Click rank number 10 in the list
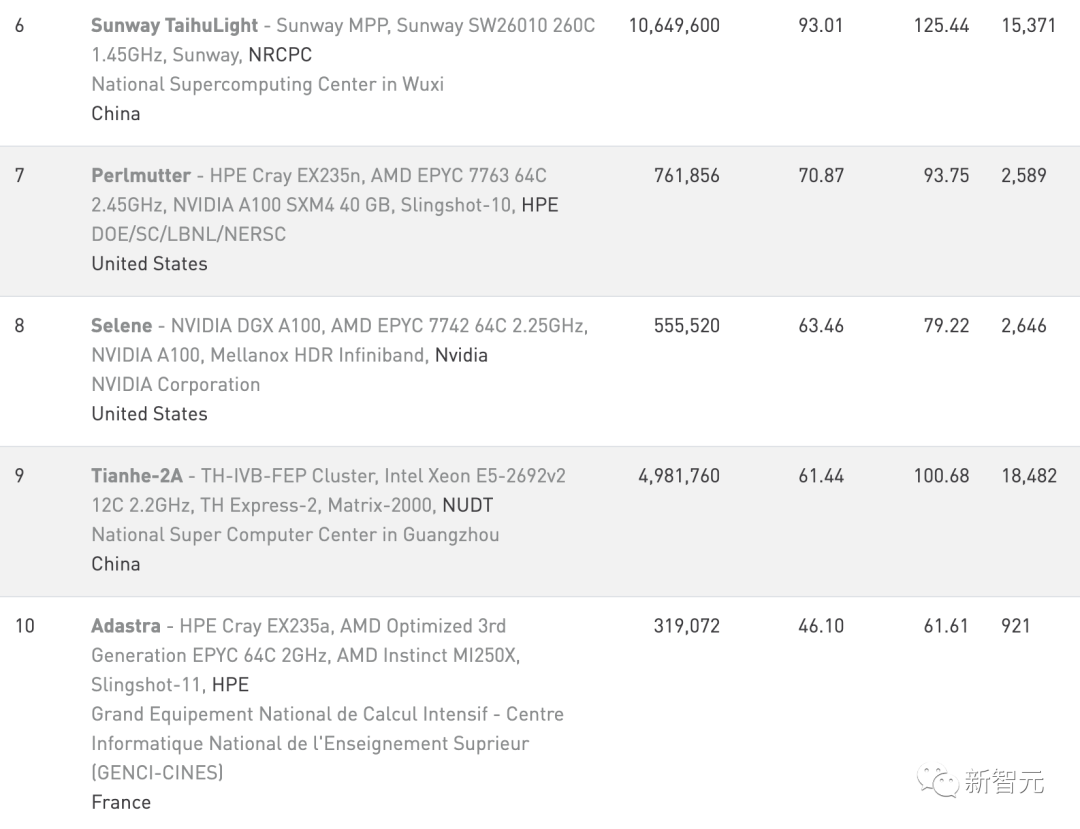Viewport: 1080px width, 829px height. [x=24, y=626]
